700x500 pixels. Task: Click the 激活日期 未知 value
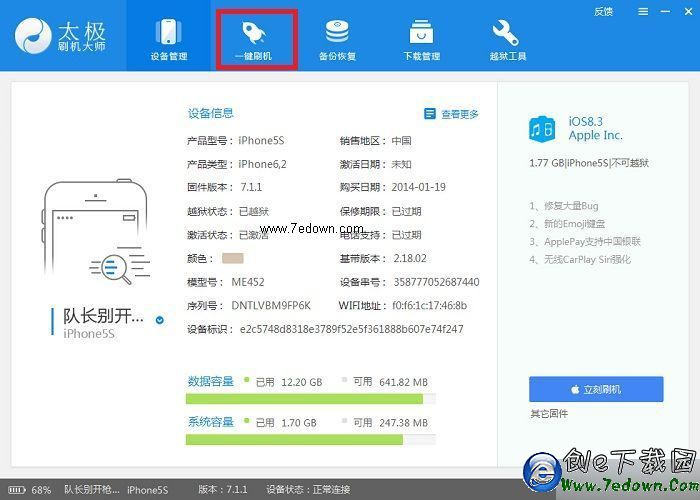(x=401, y=164)
